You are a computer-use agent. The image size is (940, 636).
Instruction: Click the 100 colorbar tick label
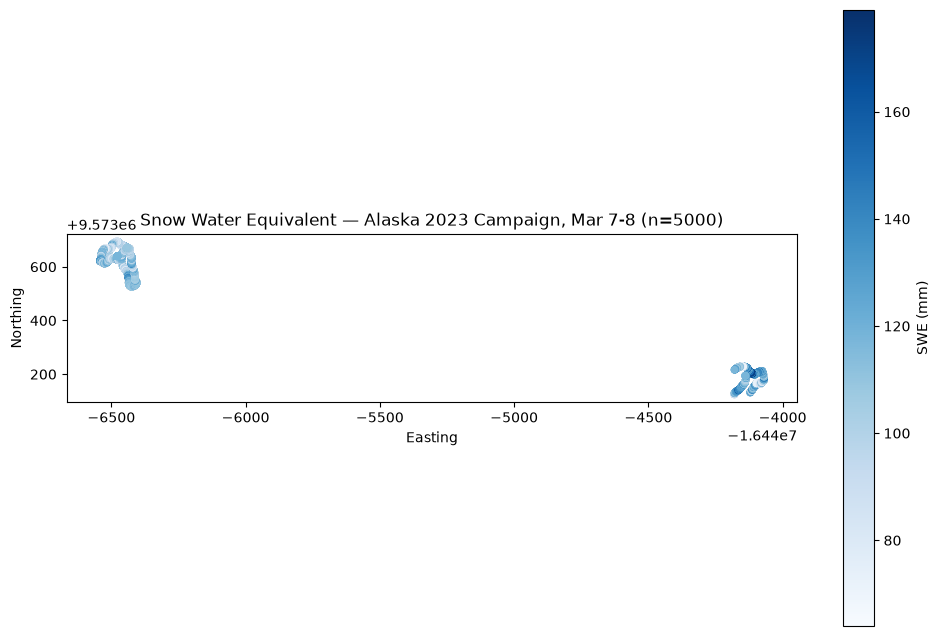tap(897, 433)
